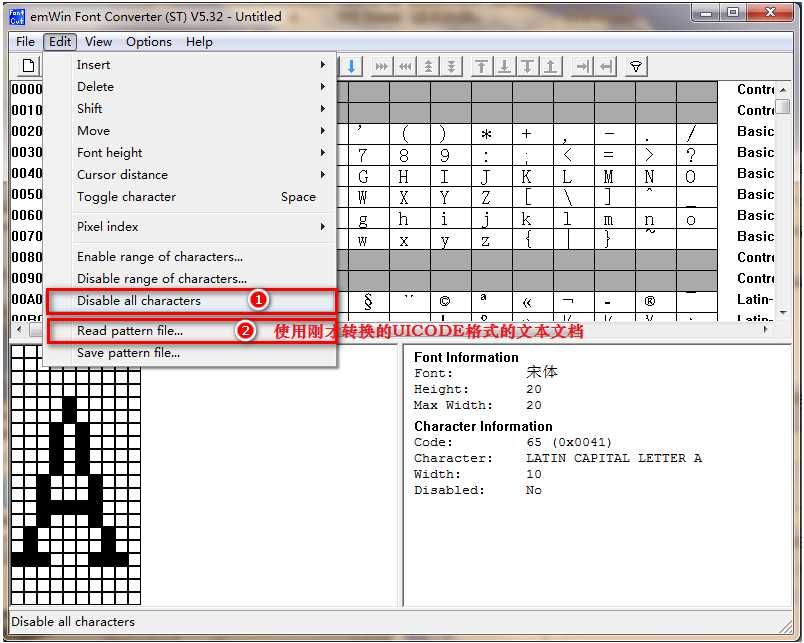Screen dimensions: 804x643
Task: Open the Help menu
Action: 199,42
